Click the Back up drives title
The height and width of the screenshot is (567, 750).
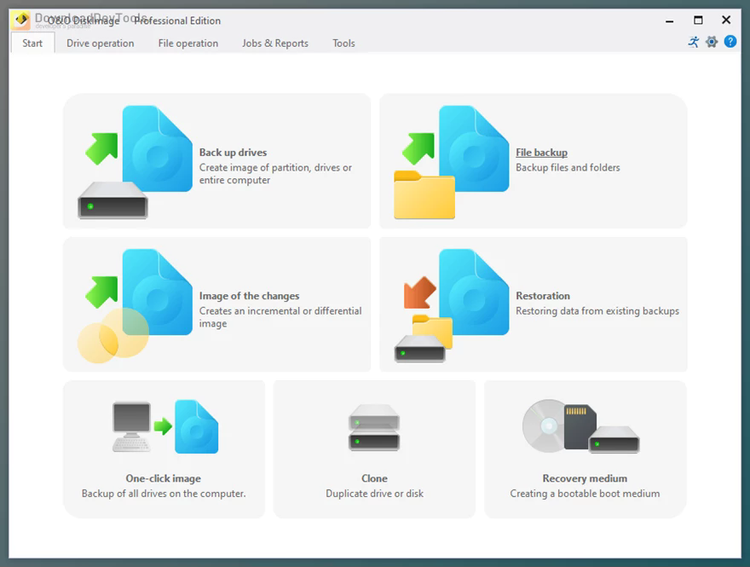pos(233,153)
